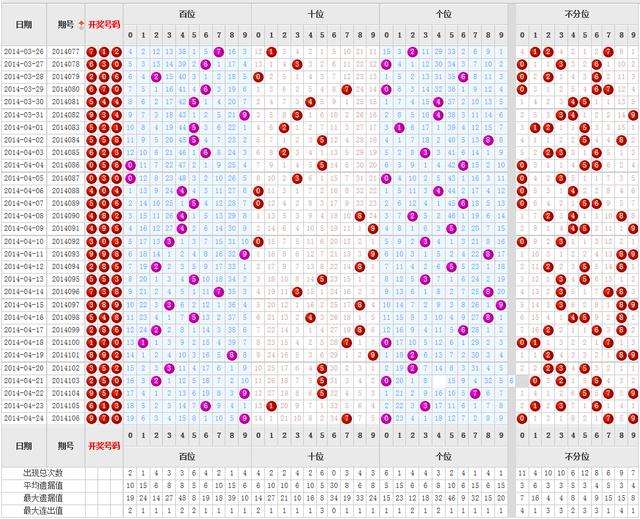Click issue number 2014094
The width and height of the screenshot is (640, 519).
66,266
